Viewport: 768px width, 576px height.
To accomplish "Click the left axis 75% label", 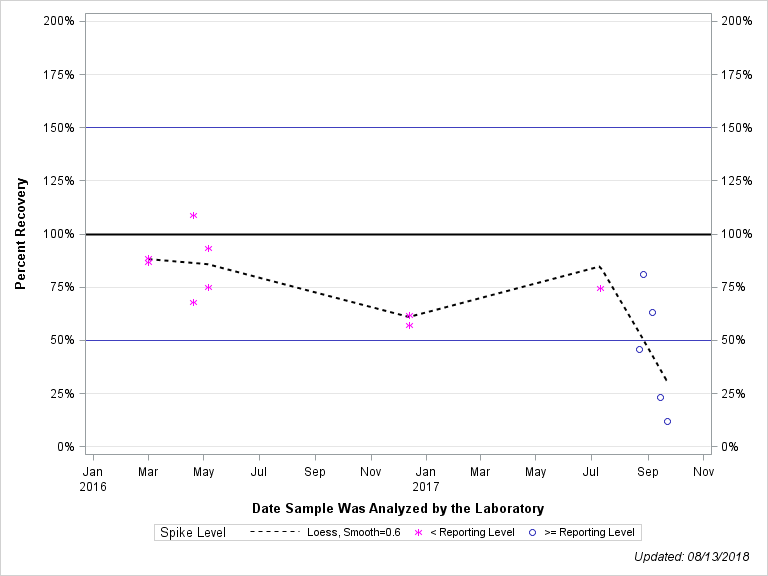I will point(62,287).
